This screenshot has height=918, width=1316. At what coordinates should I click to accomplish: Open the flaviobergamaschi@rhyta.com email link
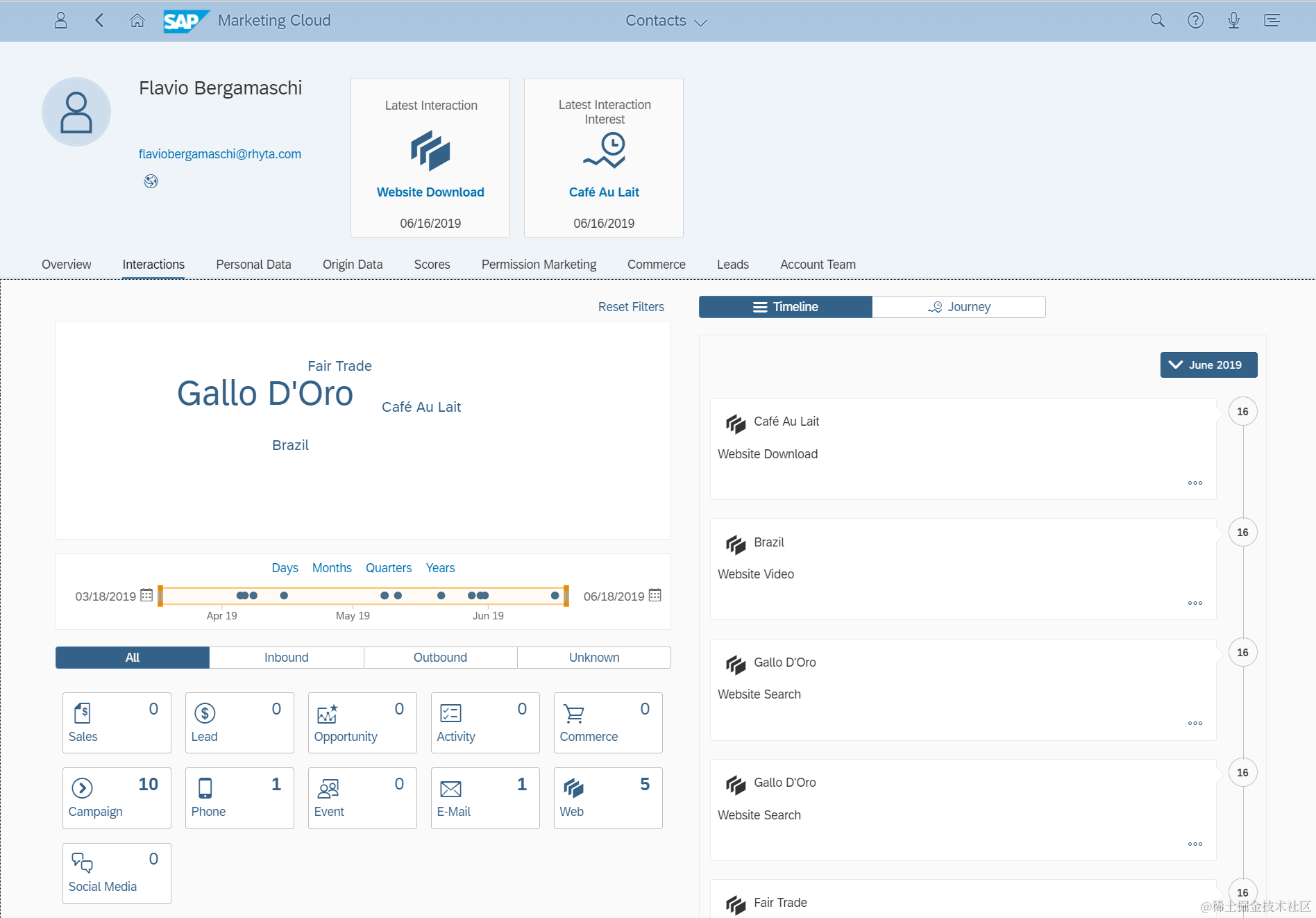point(220,154)
